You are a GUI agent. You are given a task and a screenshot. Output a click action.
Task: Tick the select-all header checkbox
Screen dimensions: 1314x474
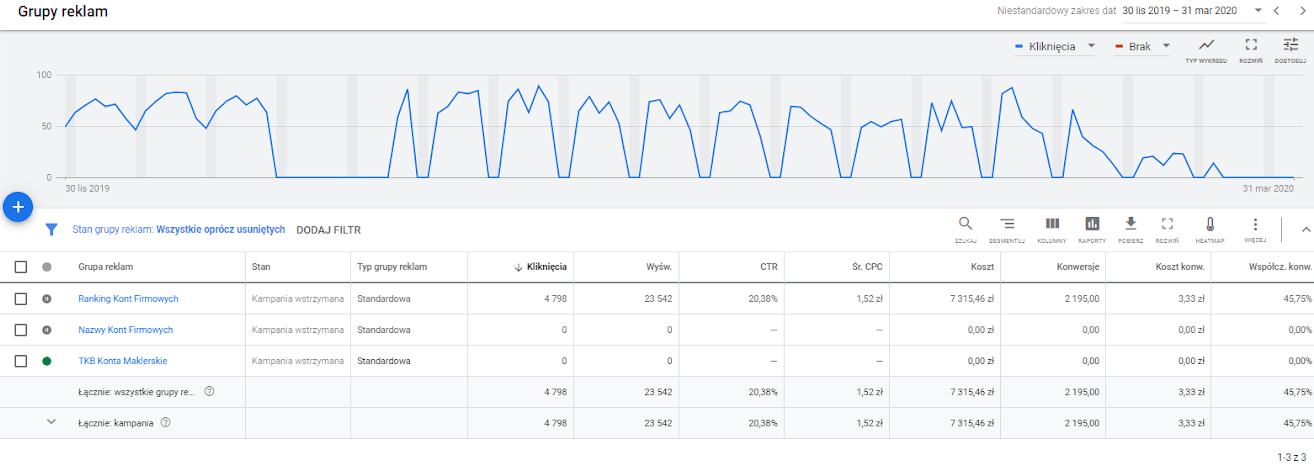coord(21,267)
